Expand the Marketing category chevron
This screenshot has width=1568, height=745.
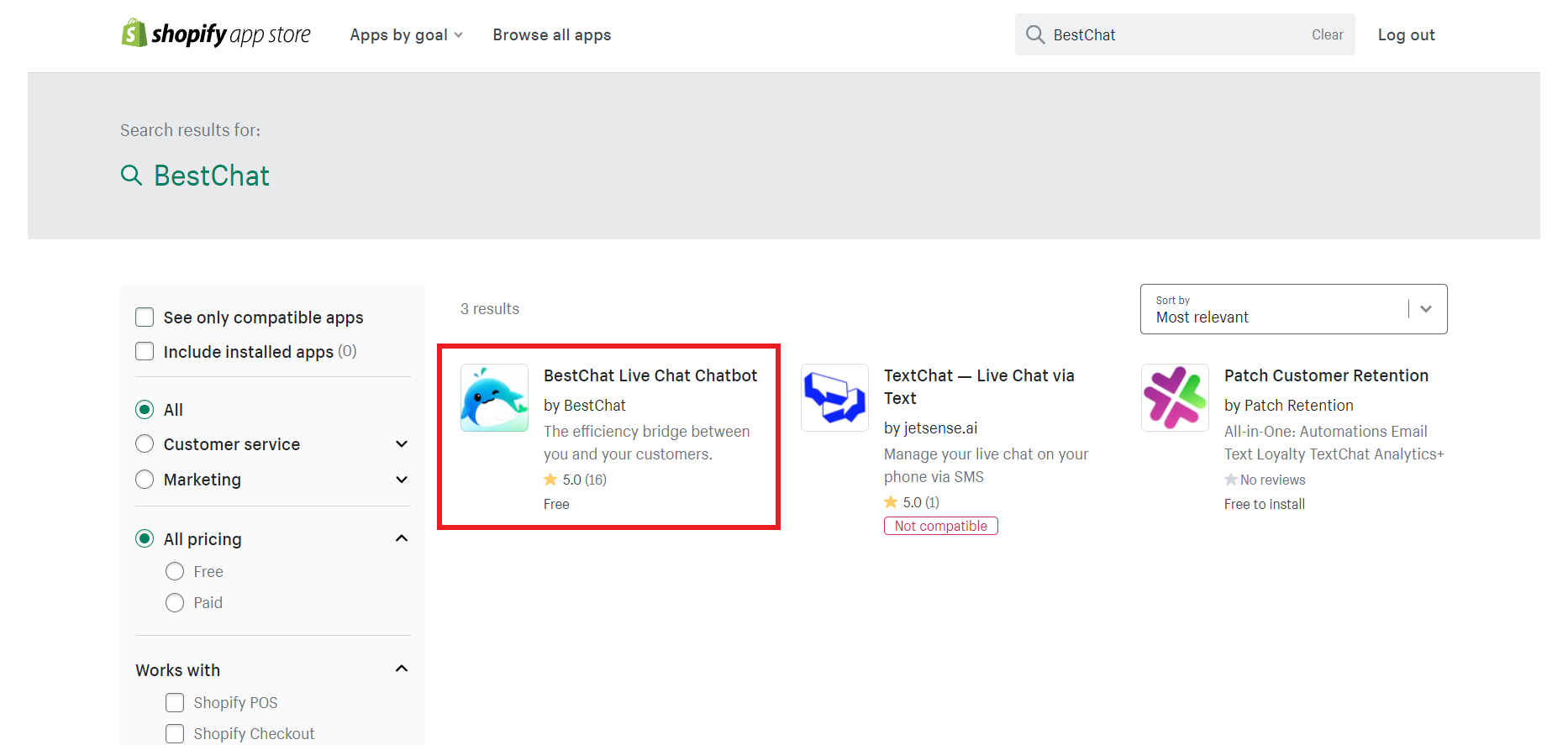click(x=402, y=479)
